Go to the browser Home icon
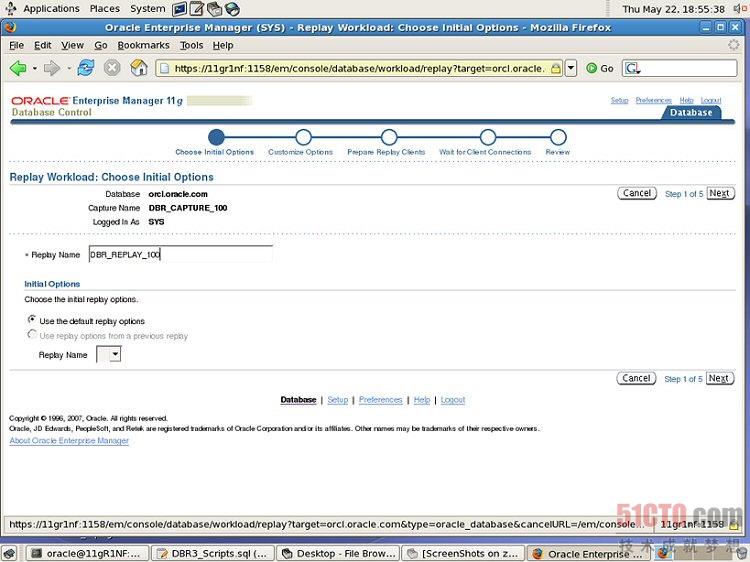The width and height of the screenshot is (750, 562). [x=139, y=68]
